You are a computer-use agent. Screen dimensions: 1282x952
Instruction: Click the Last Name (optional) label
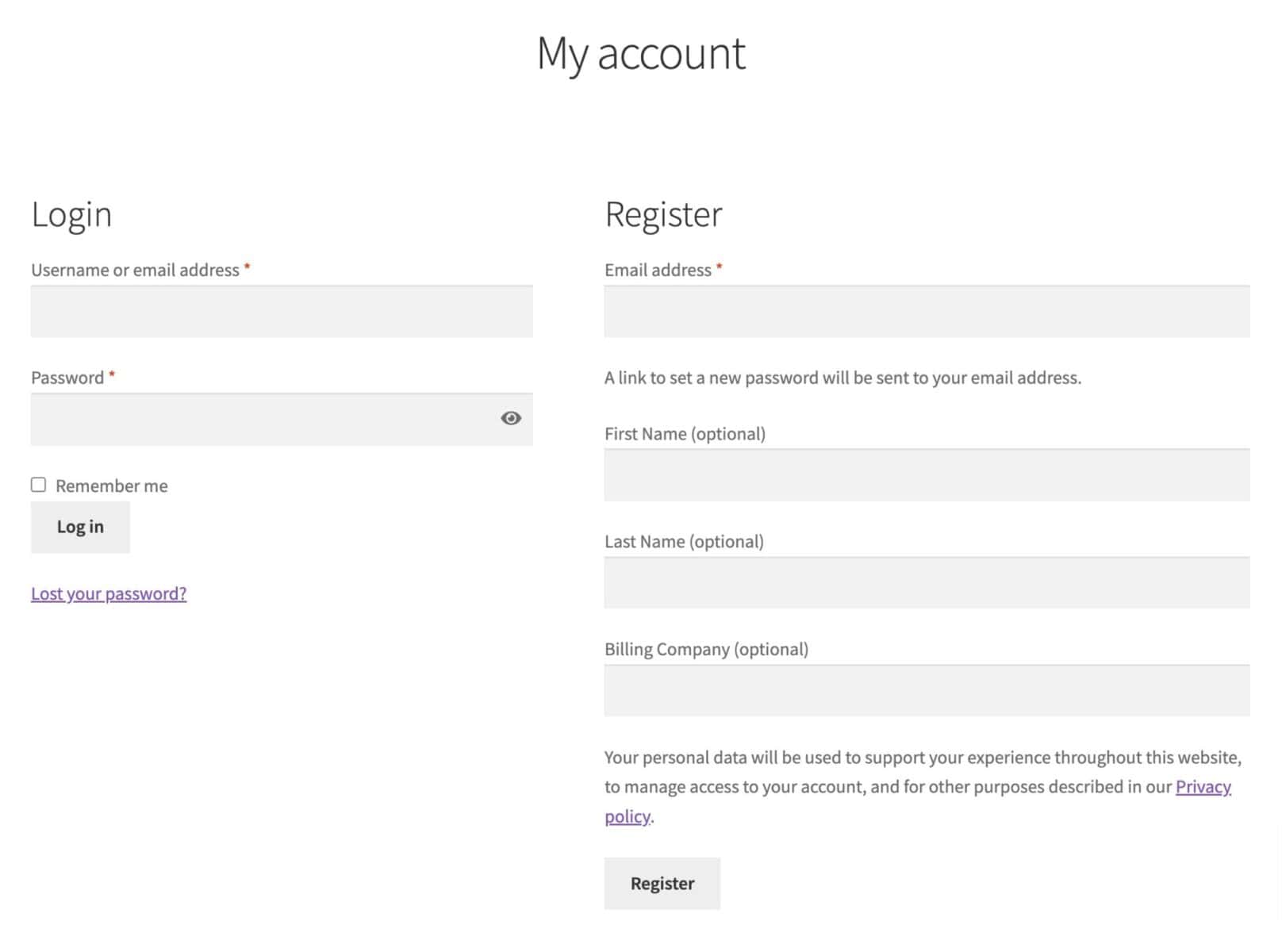684,542
